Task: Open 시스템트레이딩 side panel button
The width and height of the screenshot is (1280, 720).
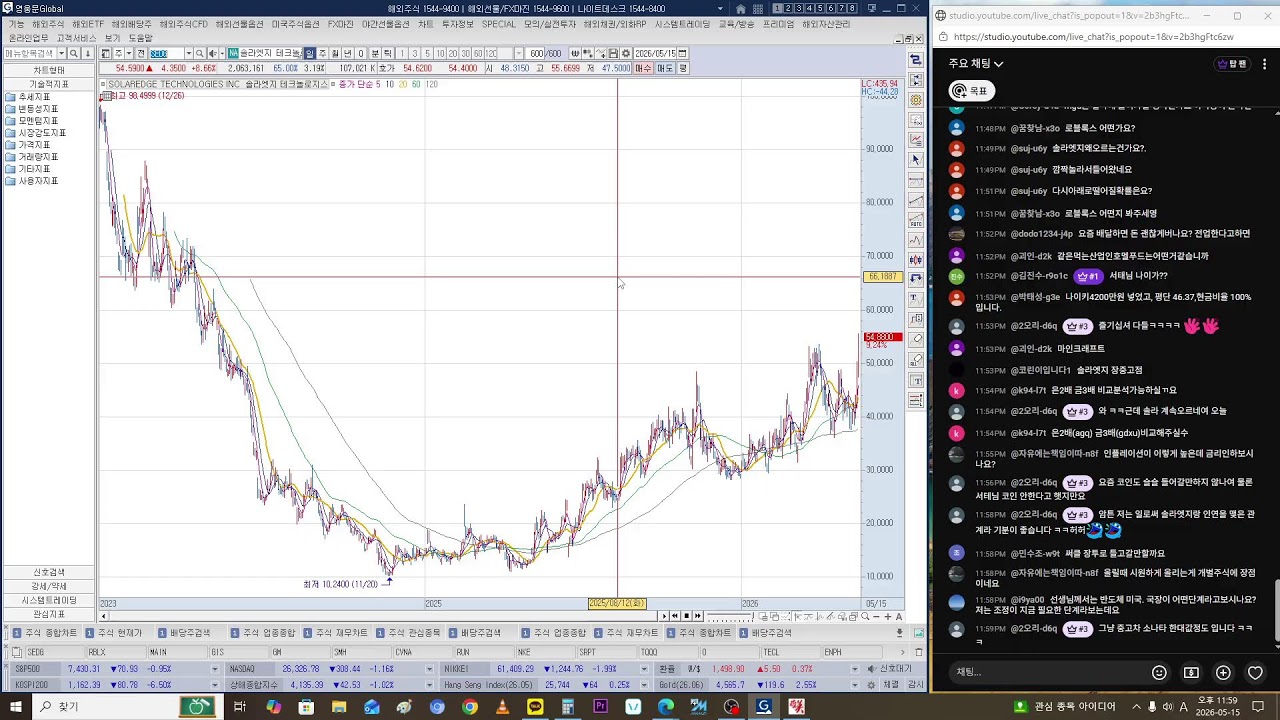Action: (48, 600)
